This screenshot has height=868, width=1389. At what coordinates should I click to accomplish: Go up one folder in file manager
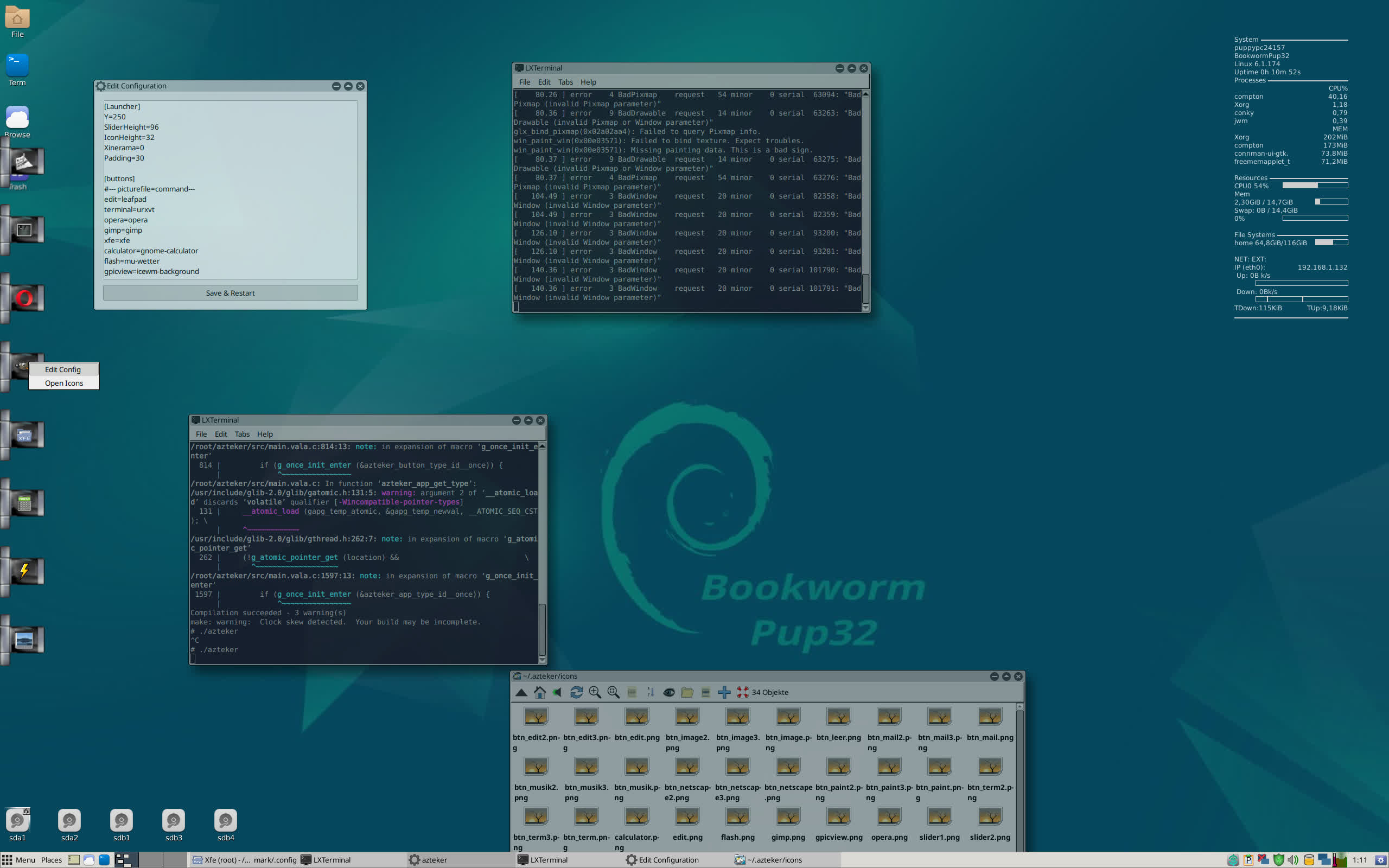pyautogui.click(x=521, y=692)
